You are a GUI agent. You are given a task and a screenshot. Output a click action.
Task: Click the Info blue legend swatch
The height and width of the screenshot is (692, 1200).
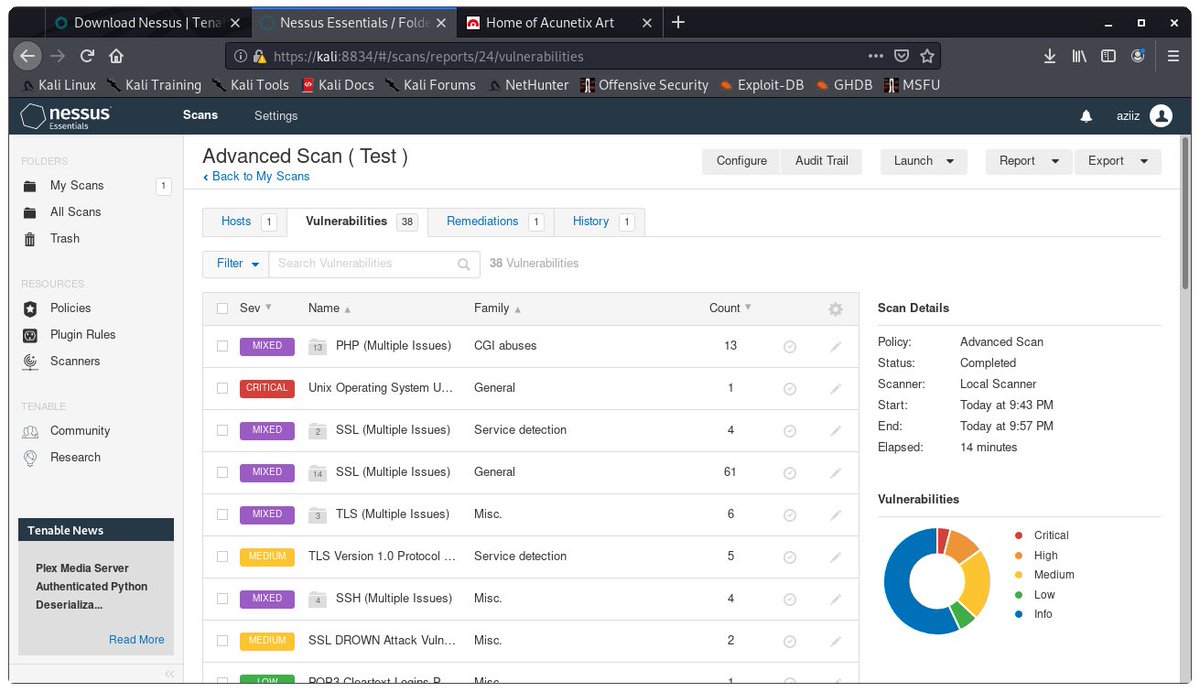coord(1018,614)
